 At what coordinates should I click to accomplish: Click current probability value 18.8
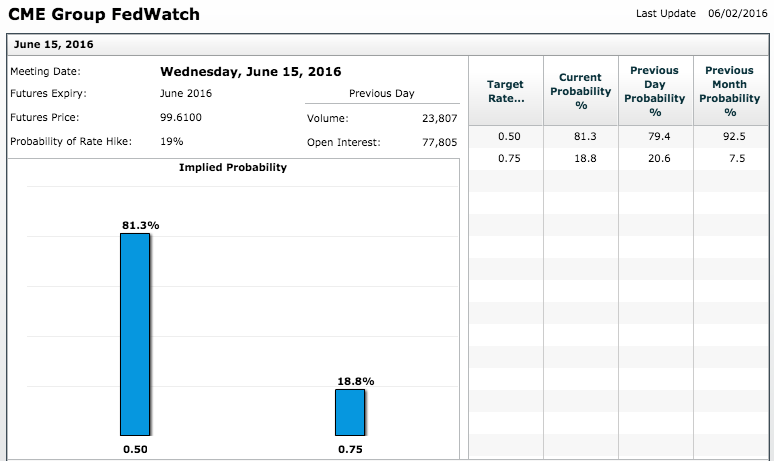click(585, 158)
